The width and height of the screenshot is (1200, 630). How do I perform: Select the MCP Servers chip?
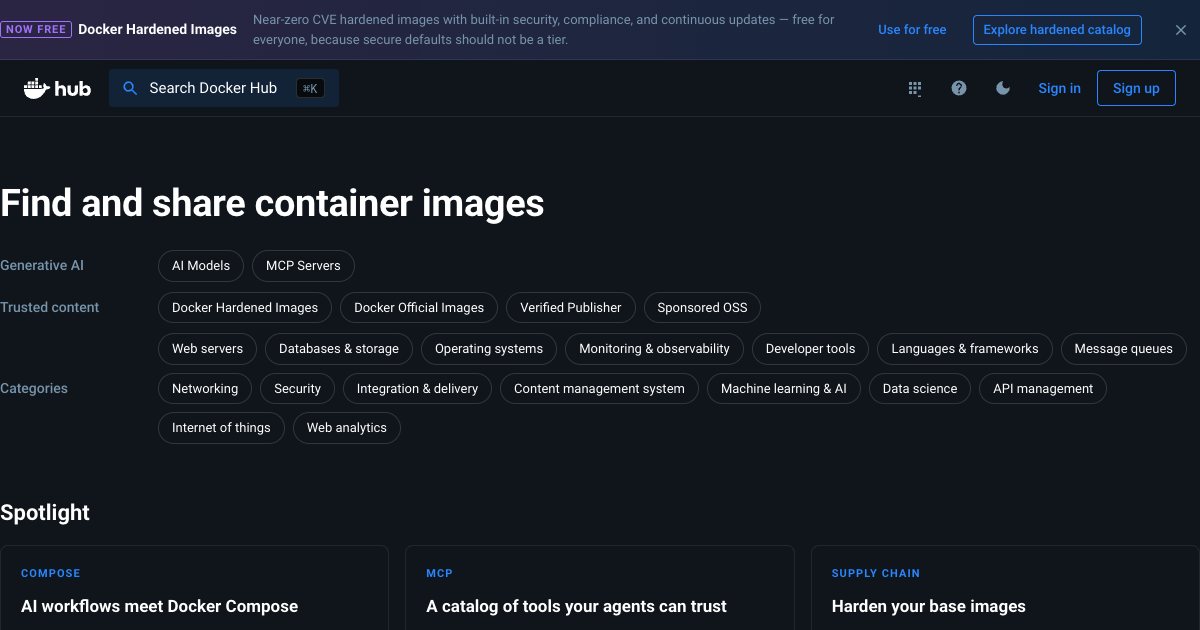303,266
